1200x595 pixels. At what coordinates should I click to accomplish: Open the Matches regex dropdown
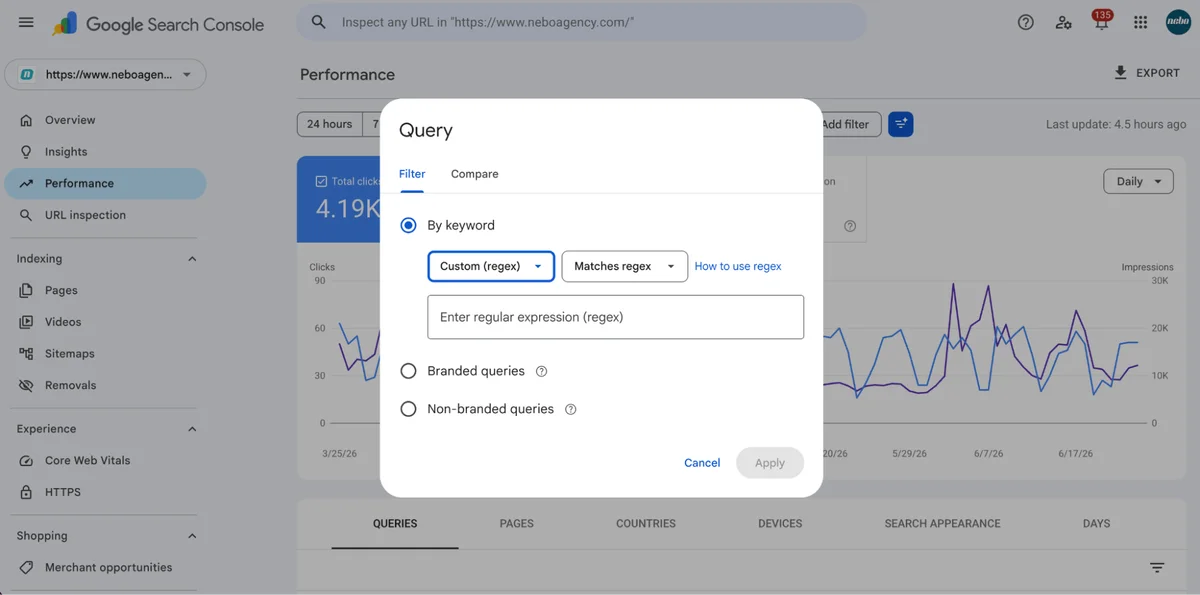coord(625,266)
